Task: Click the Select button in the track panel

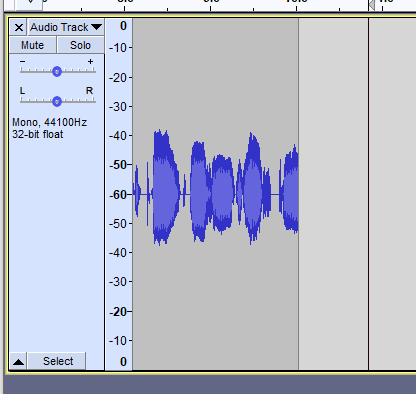Action: click(x=58, y=361)
